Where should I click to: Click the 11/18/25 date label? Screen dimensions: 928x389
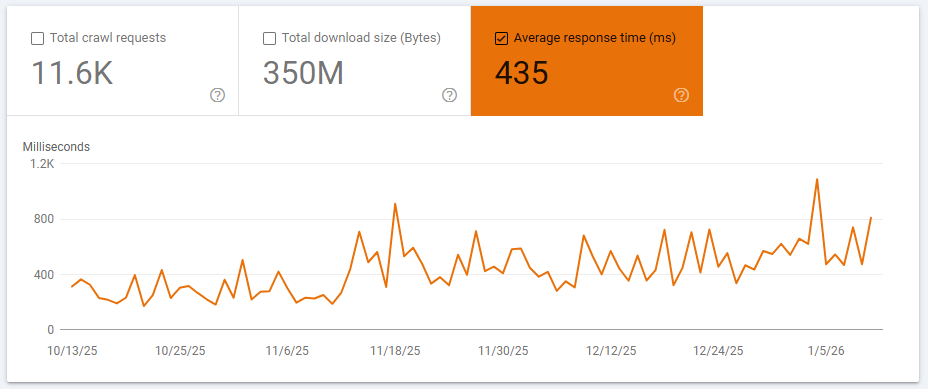click(x=395, y=351)
